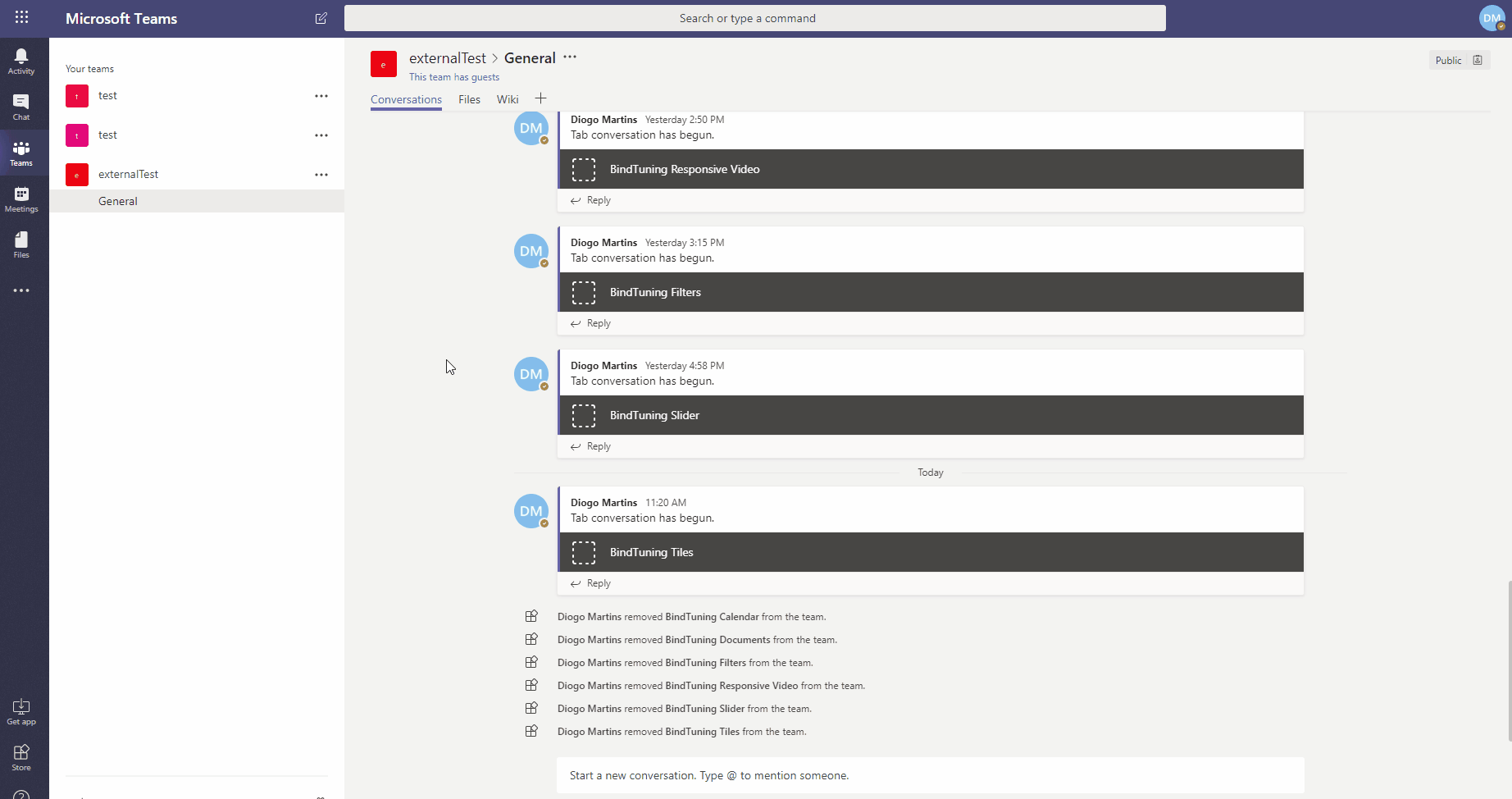Open the Store

pyautogui.click(x=21, y=757)
